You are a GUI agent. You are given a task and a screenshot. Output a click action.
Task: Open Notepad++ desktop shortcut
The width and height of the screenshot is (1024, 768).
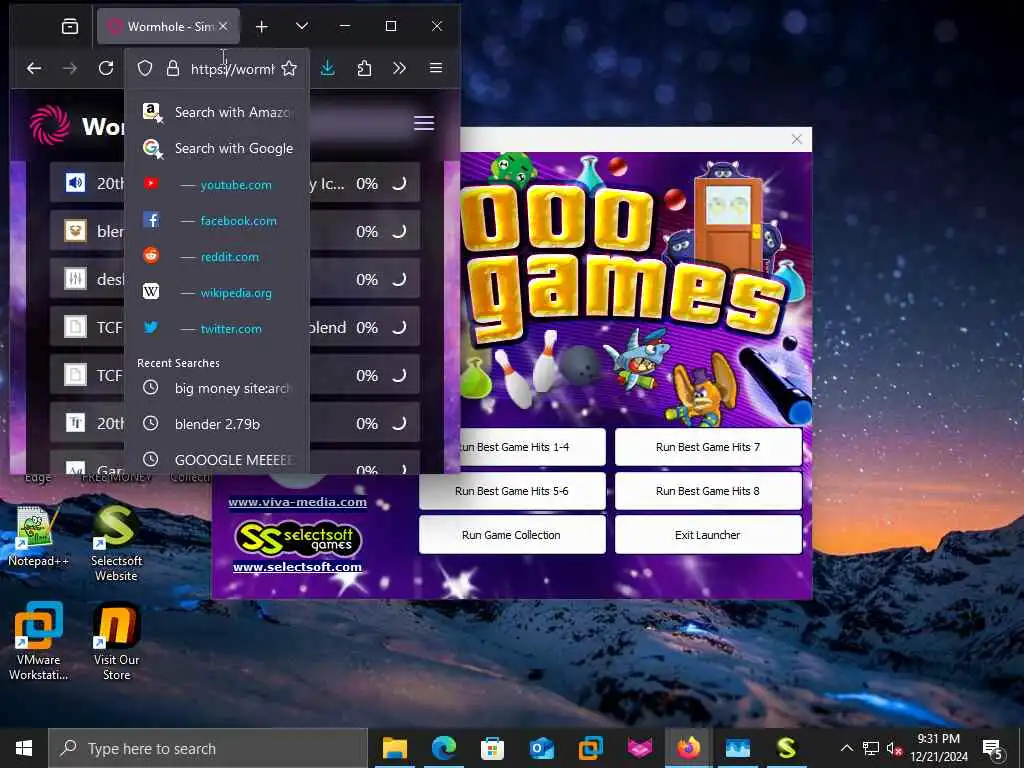pyautogui.click(x=38, y=536)
